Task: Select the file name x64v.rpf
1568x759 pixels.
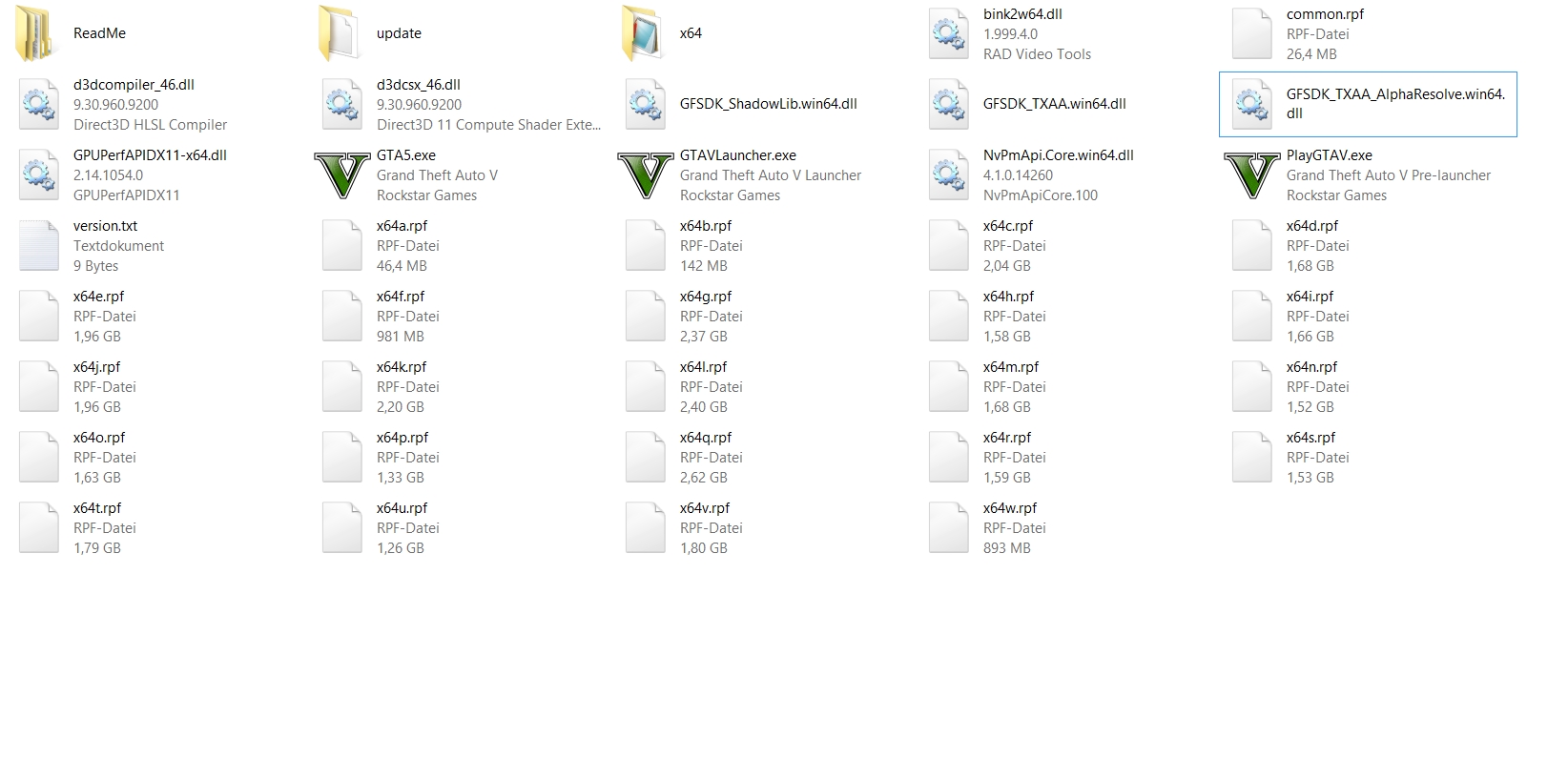Action: tap(705, 508)
